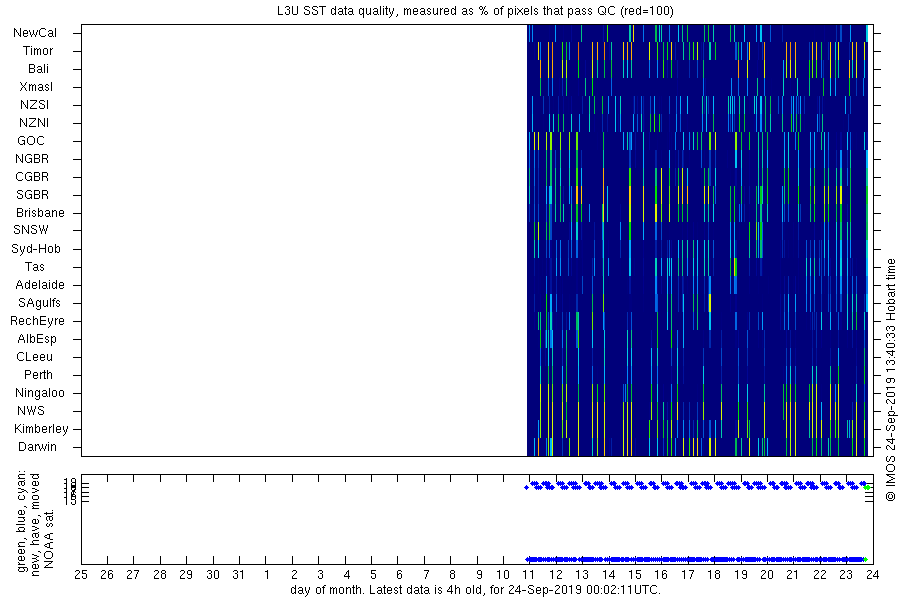The width and height of the screenshot is (900, 600).
Task: Click the XmasI region label
Action: pos(36,87)
